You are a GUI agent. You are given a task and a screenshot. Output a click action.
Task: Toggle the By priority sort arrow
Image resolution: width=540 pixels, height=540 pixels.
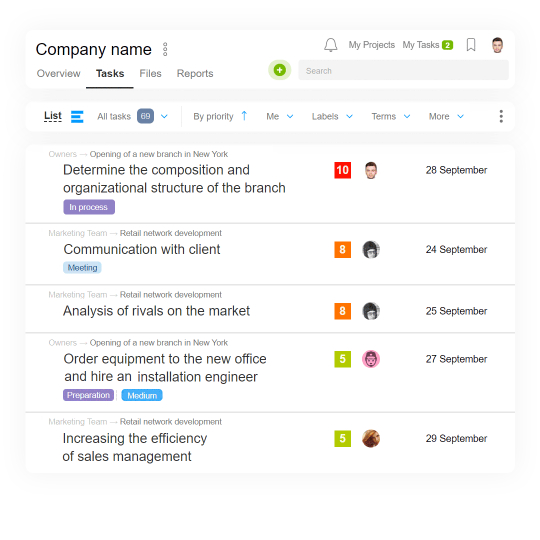tap(244, 116)
